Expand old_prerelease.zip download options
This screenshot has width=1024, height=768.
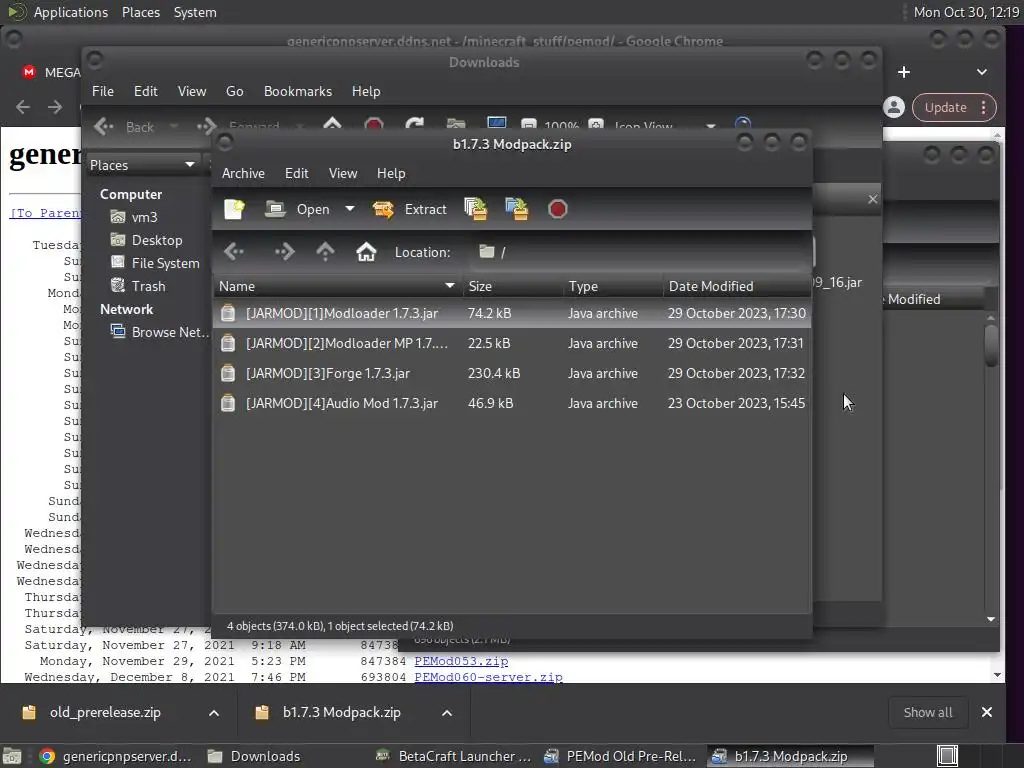coord(214,713)
